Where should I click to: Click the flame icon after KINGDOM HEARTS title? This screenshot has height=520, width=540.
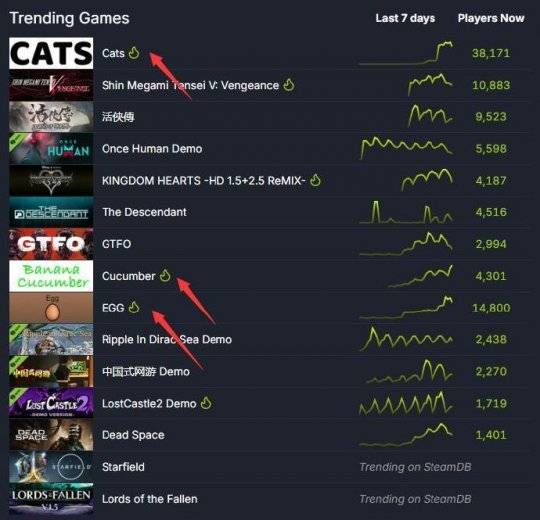click(315, 180)
